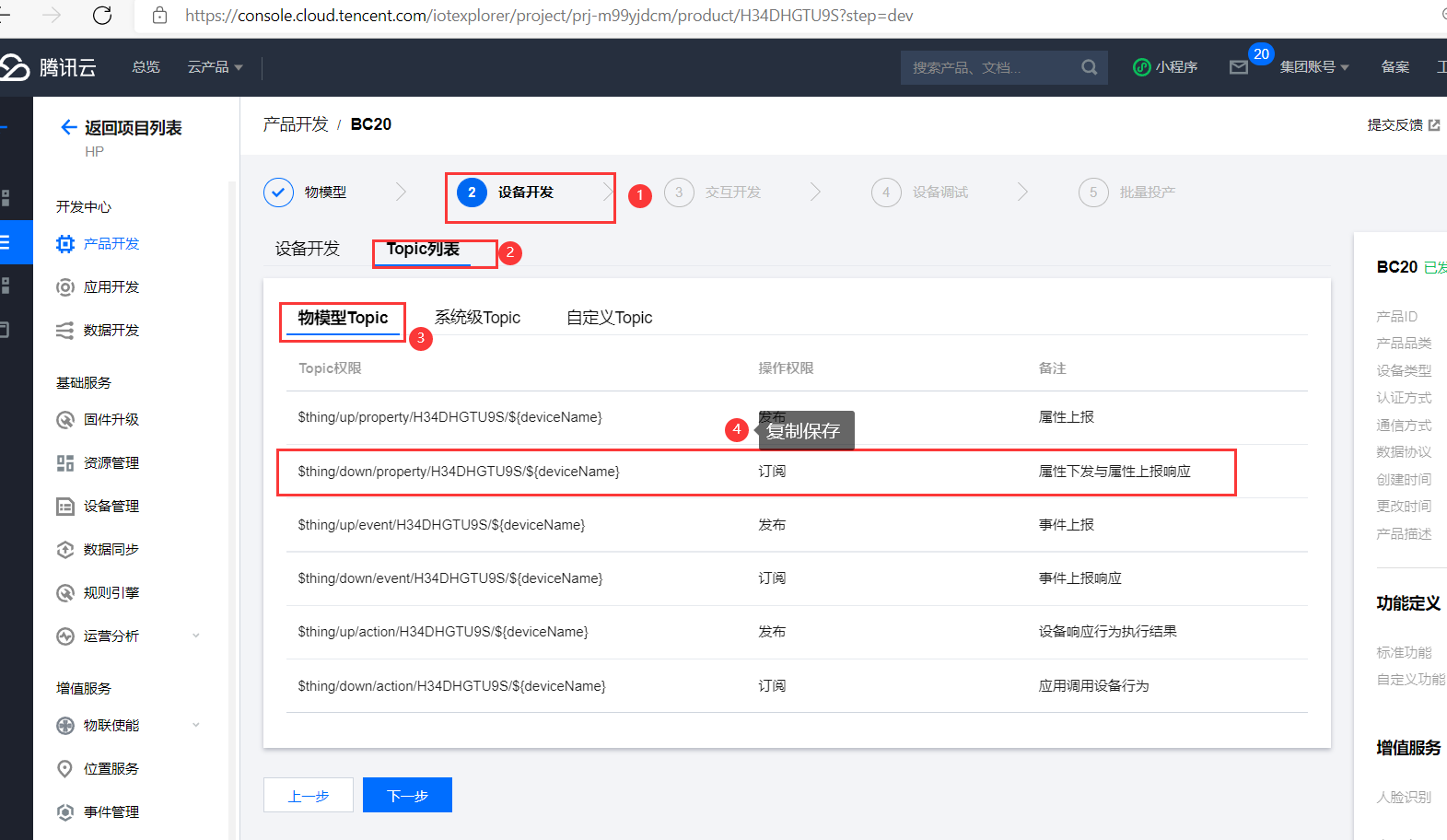1447x840 pixels.
Task: Click the $thing/up/action topic text
Action: click(443, 632)
